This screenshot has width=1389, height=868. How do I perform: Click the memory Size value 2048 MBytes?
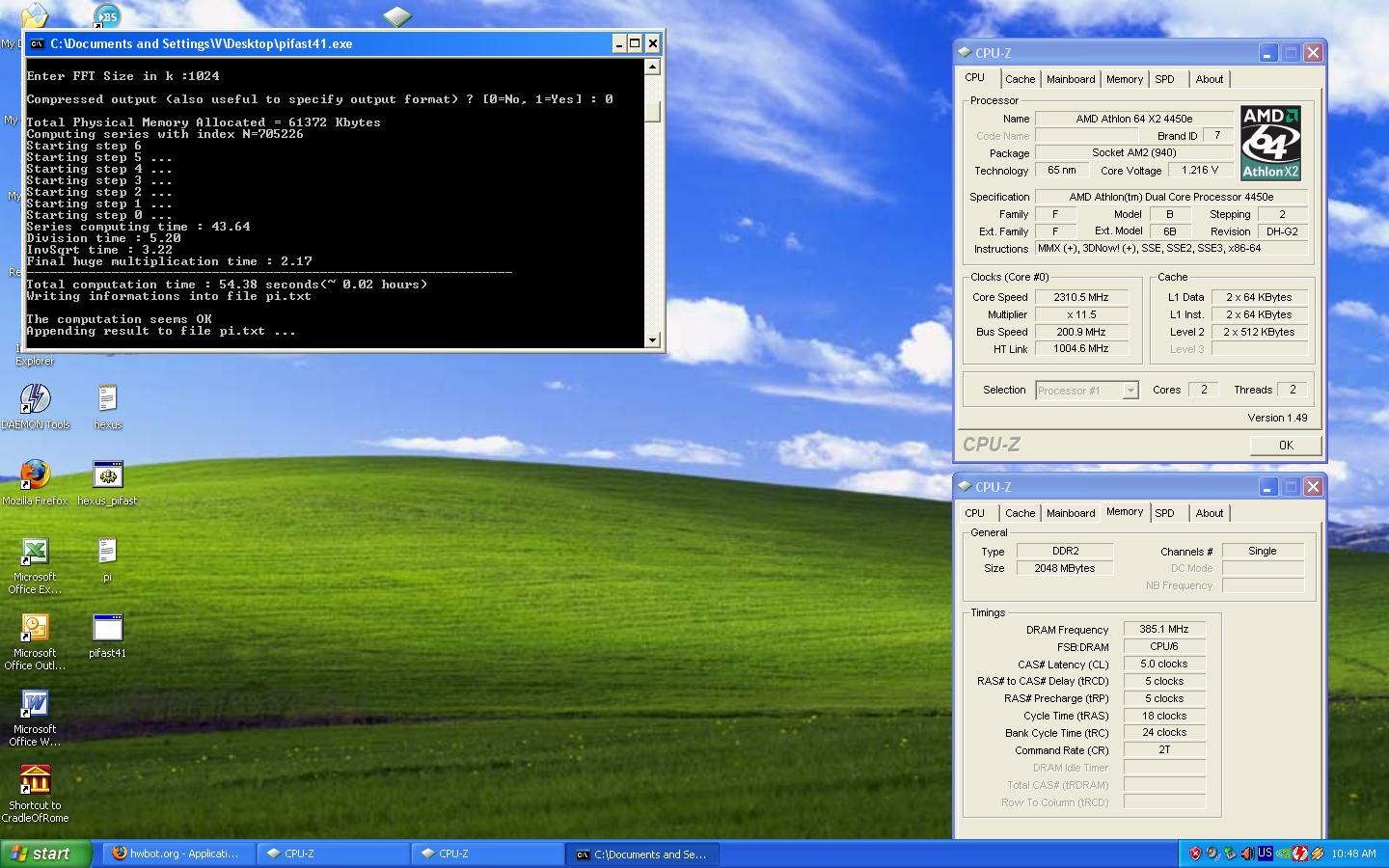1065,568
